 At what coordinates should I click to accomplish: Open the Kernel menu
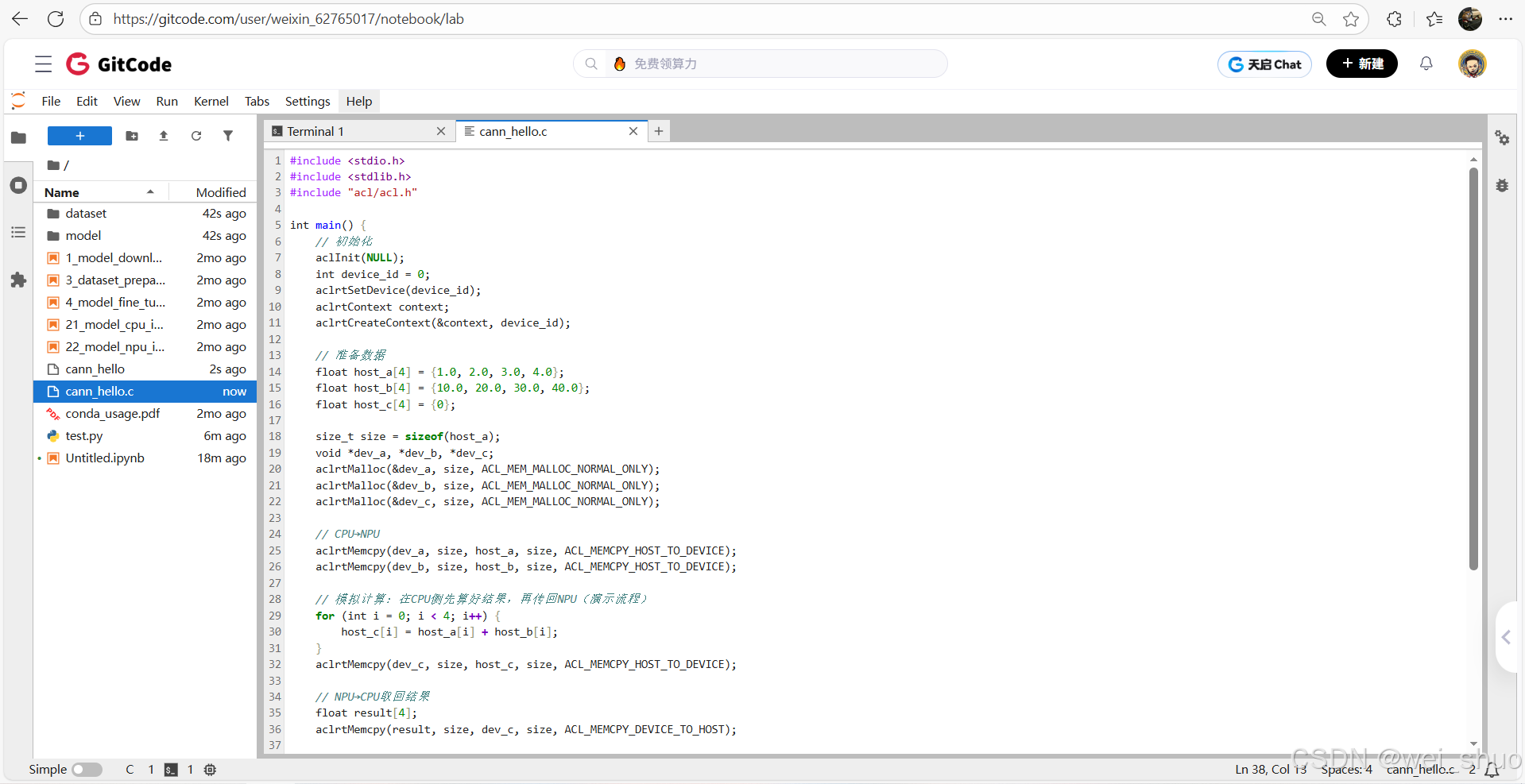click(x=211, y=101)
